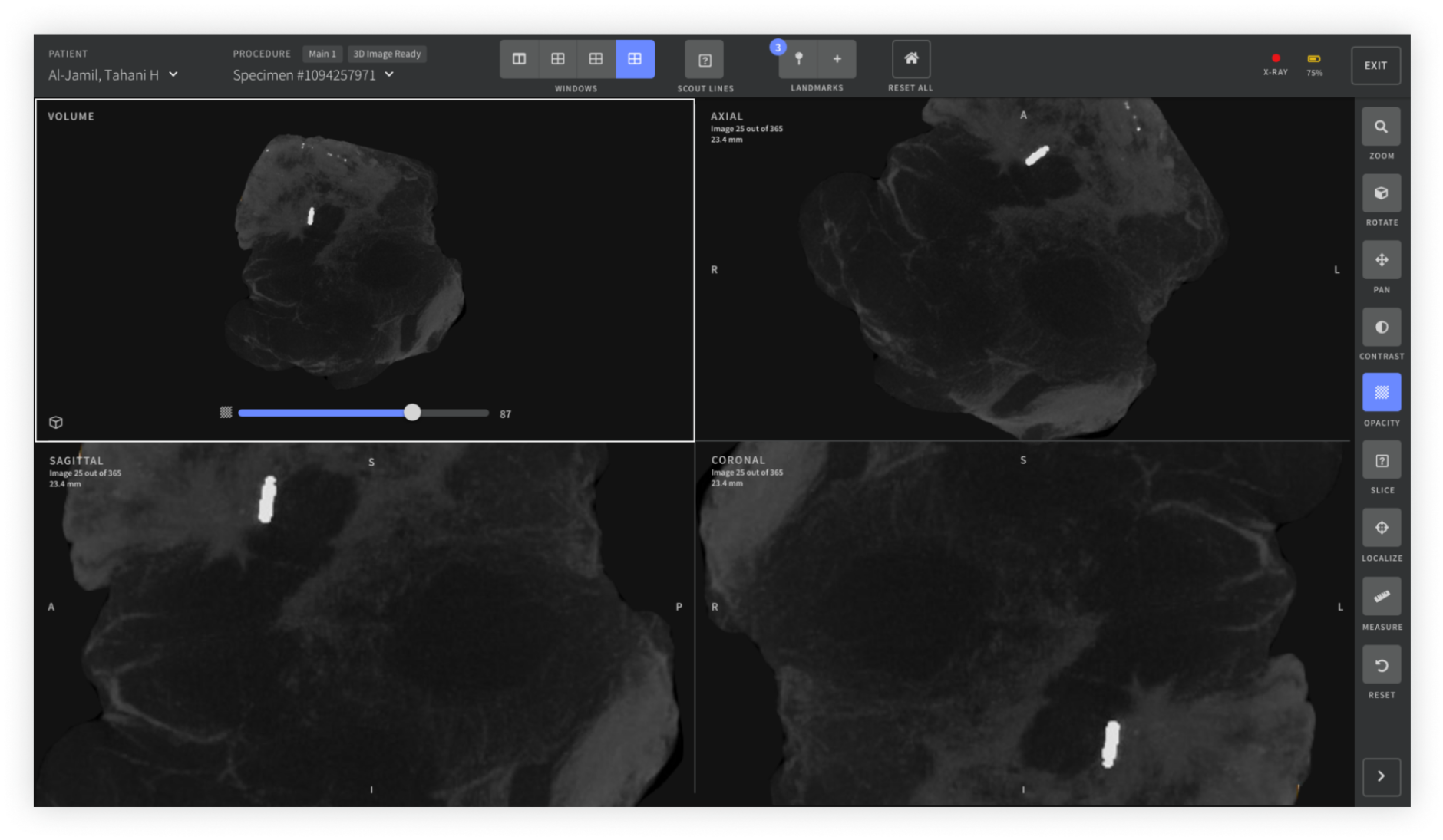
Task: Click the 3D cube icon in Volume view
Action: coord(56,423)
